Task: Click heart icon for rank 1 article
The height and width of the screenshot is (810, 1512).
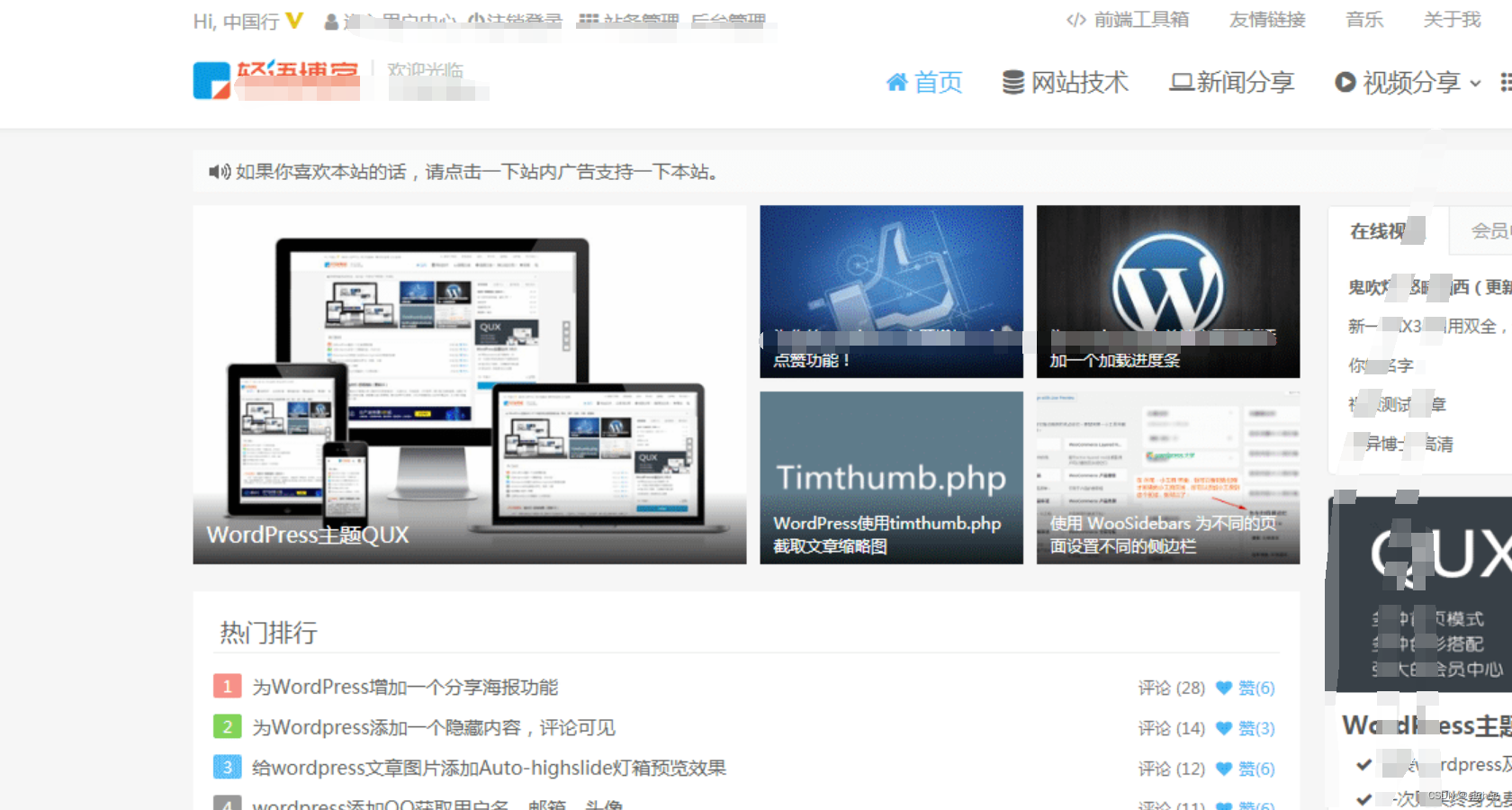Action: click(1224, 688)
